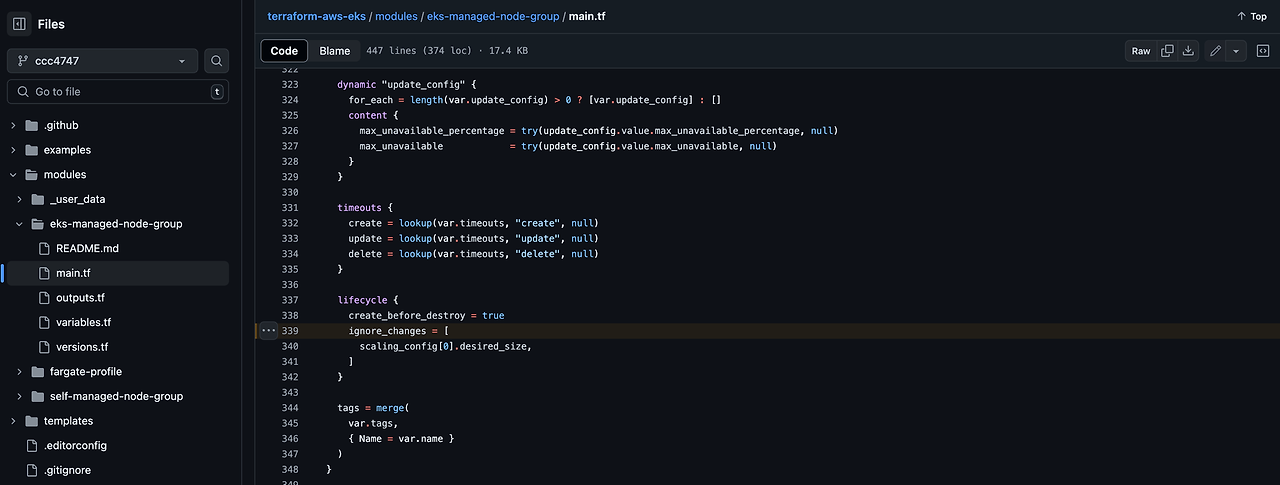Viewport: 1280px width, 485px height.
Task: Open more edit options dropdown arrow
Action: click(1236, 51)
